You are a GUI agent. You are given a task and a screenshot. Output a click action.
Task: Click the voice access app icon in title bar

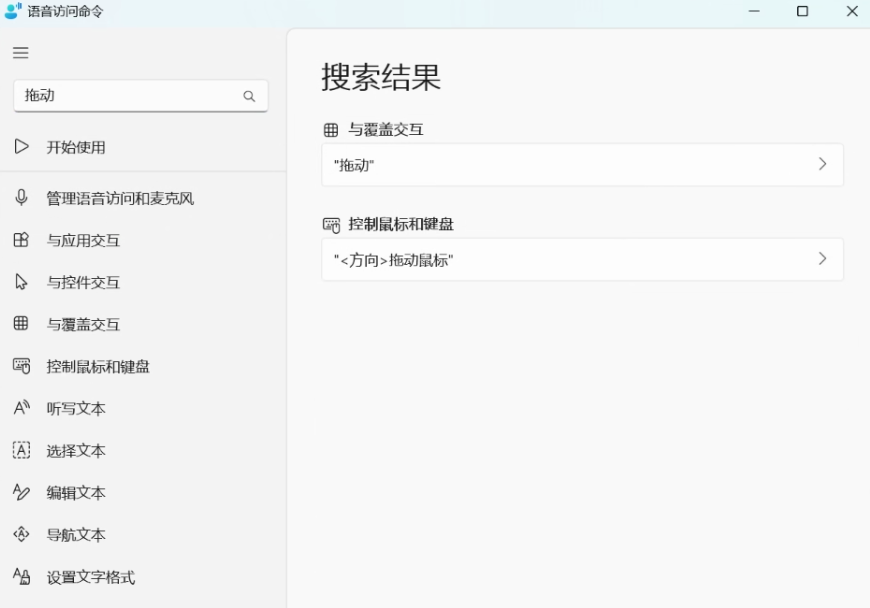(x=12, y=11)
